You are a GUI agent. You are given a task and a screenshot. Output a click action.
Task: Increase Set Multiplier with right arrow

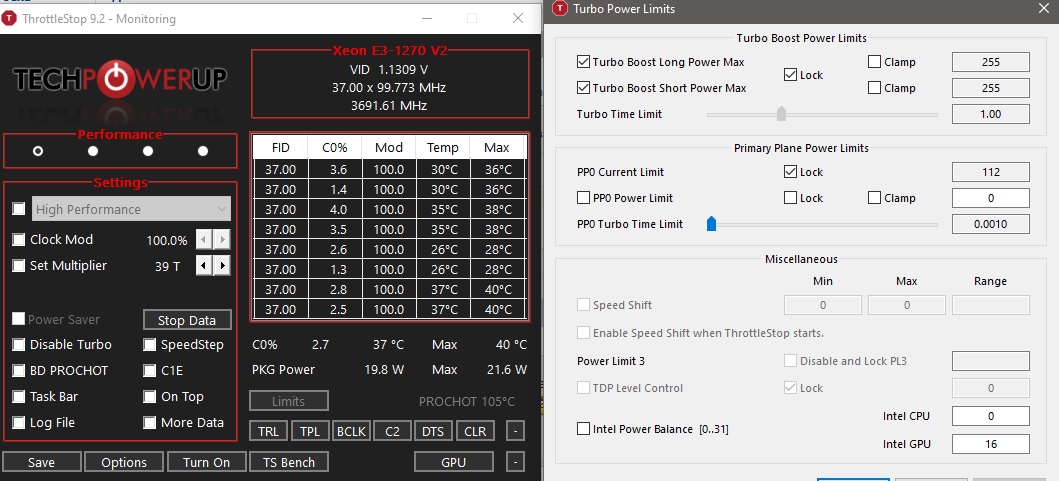[x=222, y=265]
